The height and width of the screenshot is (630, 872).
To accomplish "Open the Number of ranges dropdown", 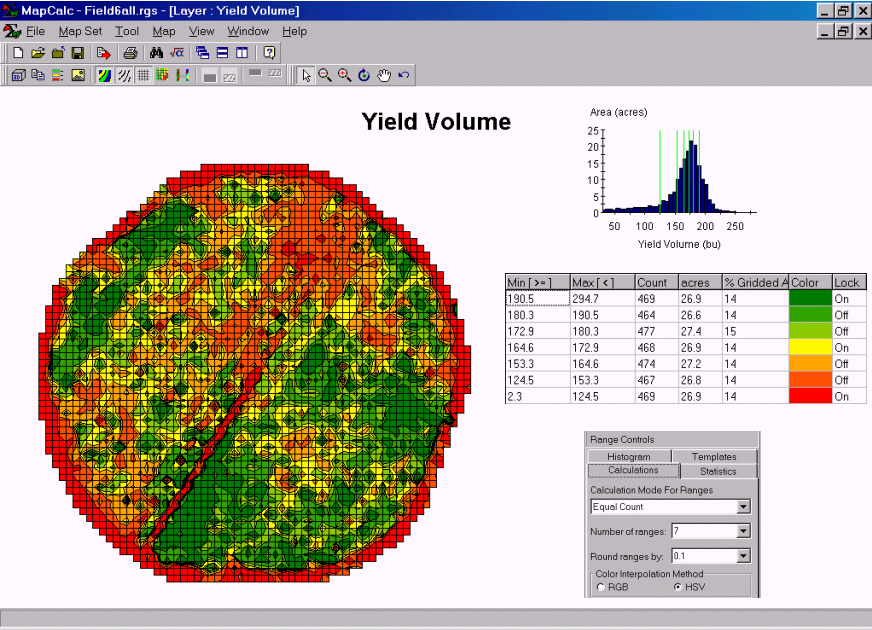I will (x=742, y=531).
